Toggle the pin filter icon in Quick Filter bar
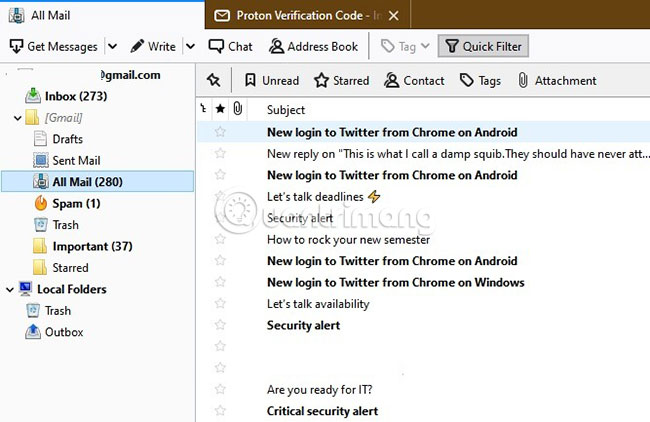 (214, 80)
